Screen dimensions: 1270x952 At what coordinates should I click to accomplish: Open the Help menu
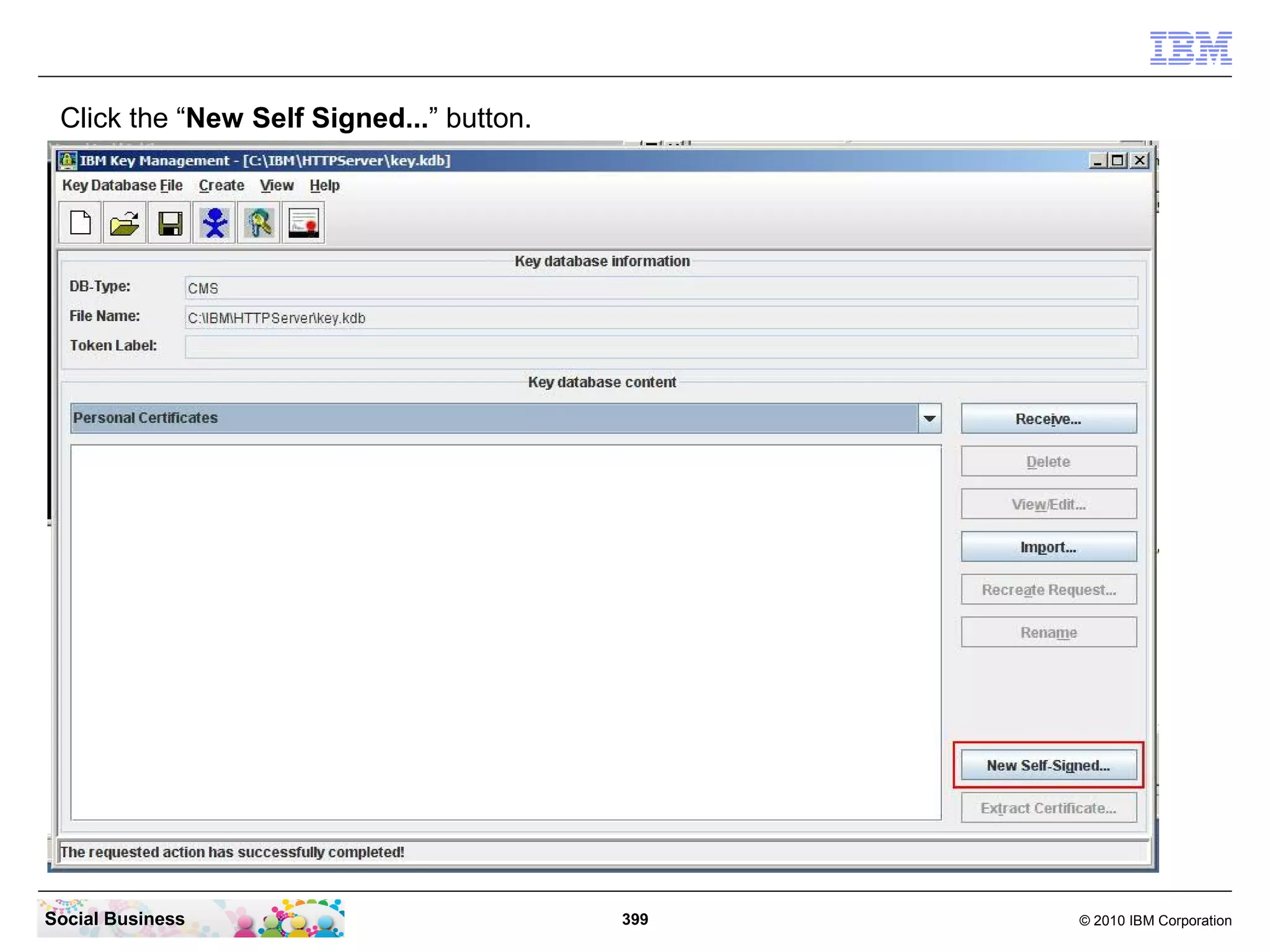click(324, 185)
